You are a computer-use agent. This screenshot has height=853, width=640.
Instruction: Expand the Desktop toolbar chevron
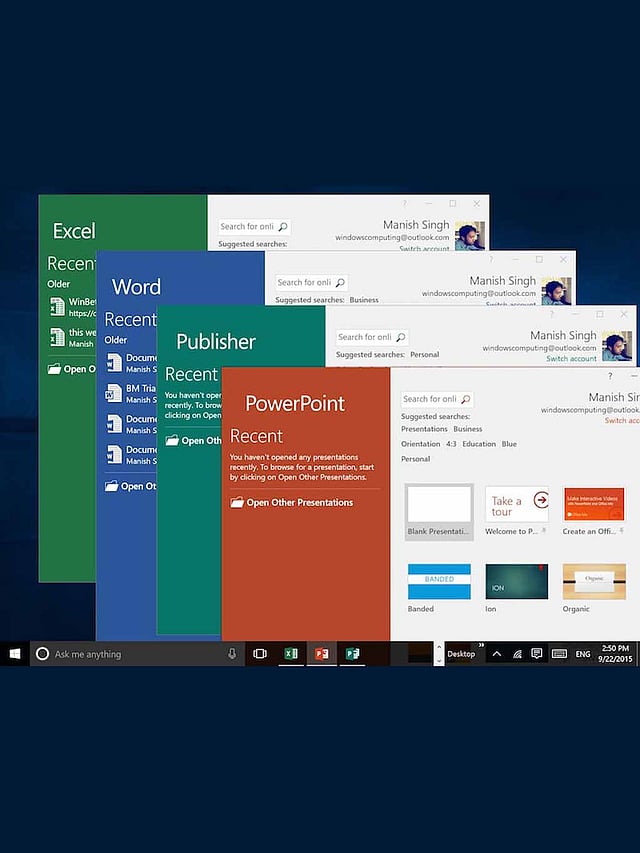click(482, 646)
